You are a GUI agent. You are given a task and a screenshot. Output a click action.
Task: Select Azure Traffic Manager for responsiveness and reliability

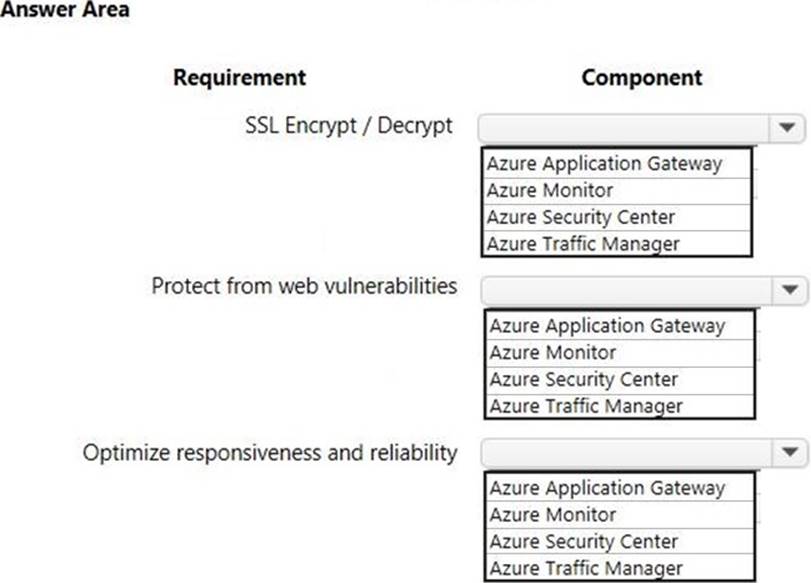tap(586, 568)
